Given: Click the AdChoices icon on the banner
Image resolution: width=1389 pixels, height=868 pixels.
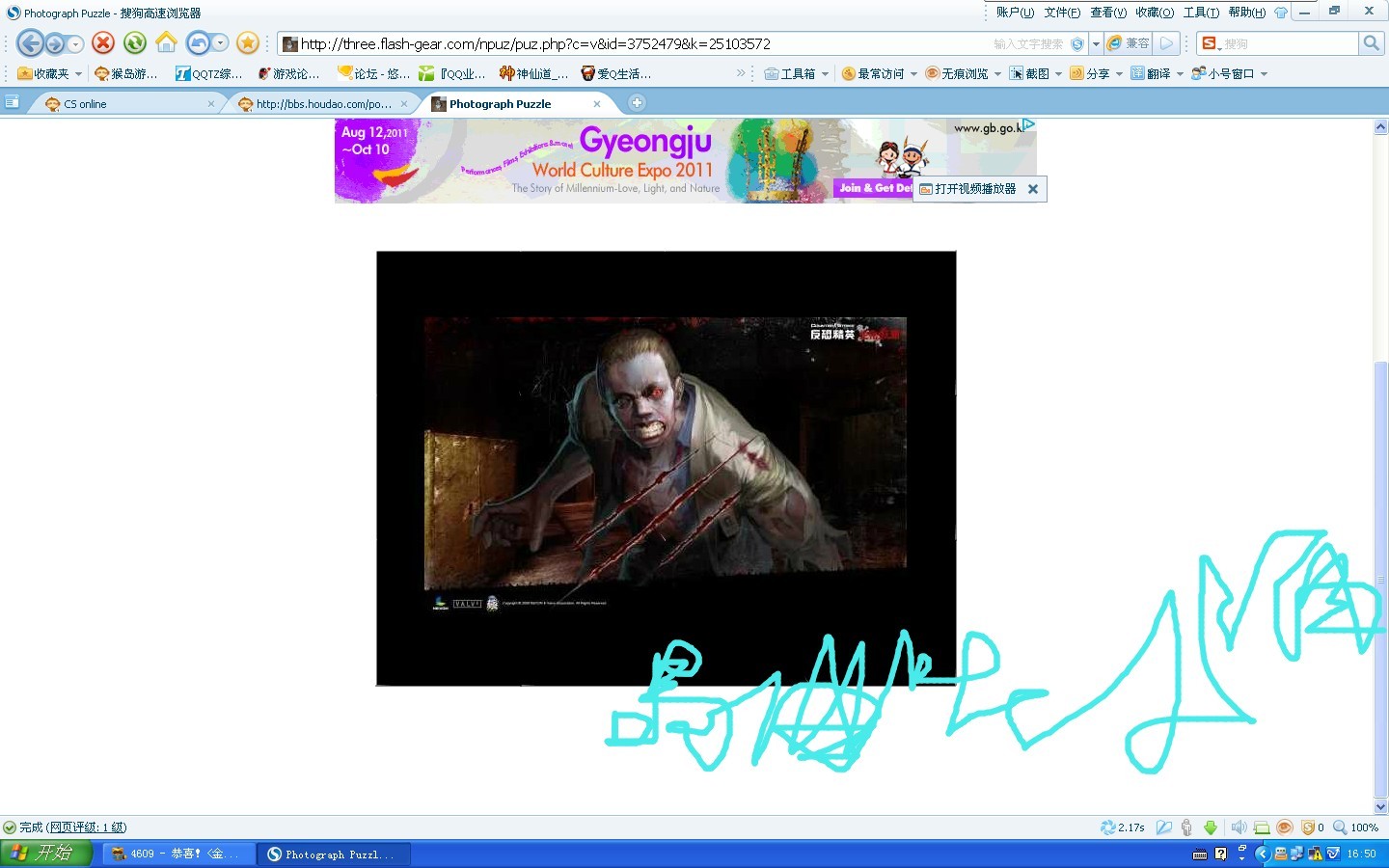Looking at the screenshot, I should coord(1029,124).
